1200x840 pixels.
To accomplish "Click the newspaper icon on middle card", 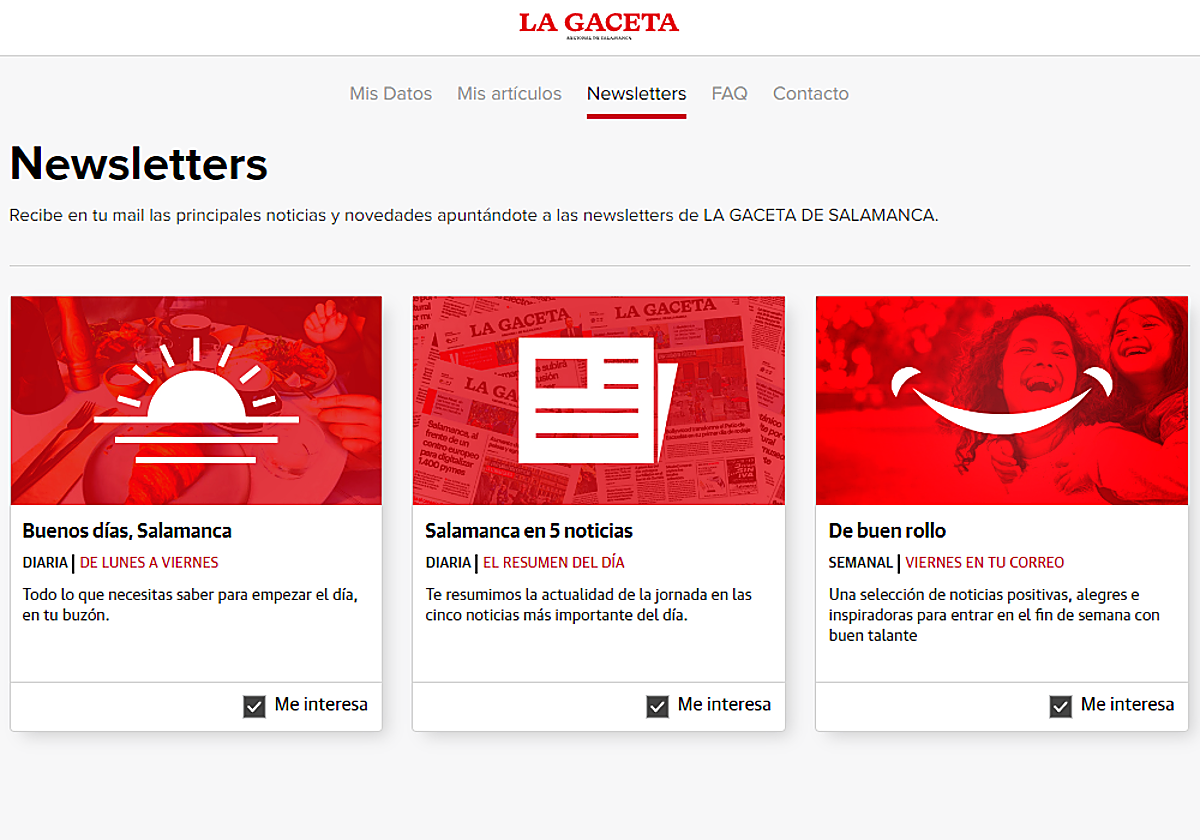I will pos(598,400).
